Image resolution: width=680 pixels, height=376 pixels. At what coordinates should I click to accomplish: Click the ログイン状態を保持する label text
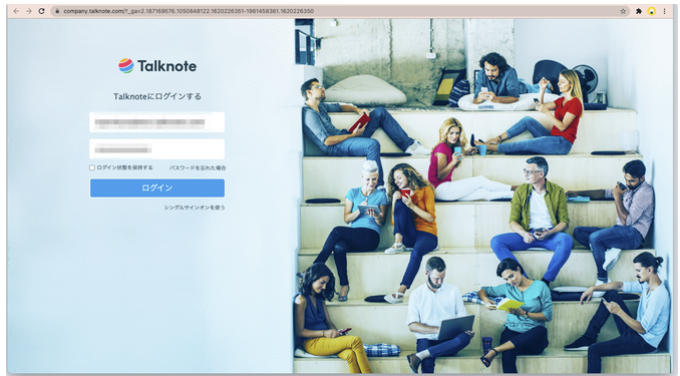pyautogui.click(x=124, y=167)
